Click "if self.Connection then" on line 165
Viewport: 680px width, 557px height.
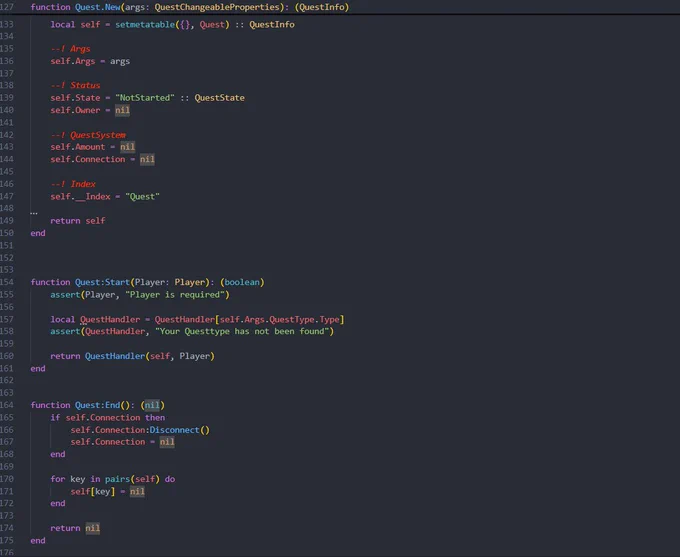click(108, 417)
